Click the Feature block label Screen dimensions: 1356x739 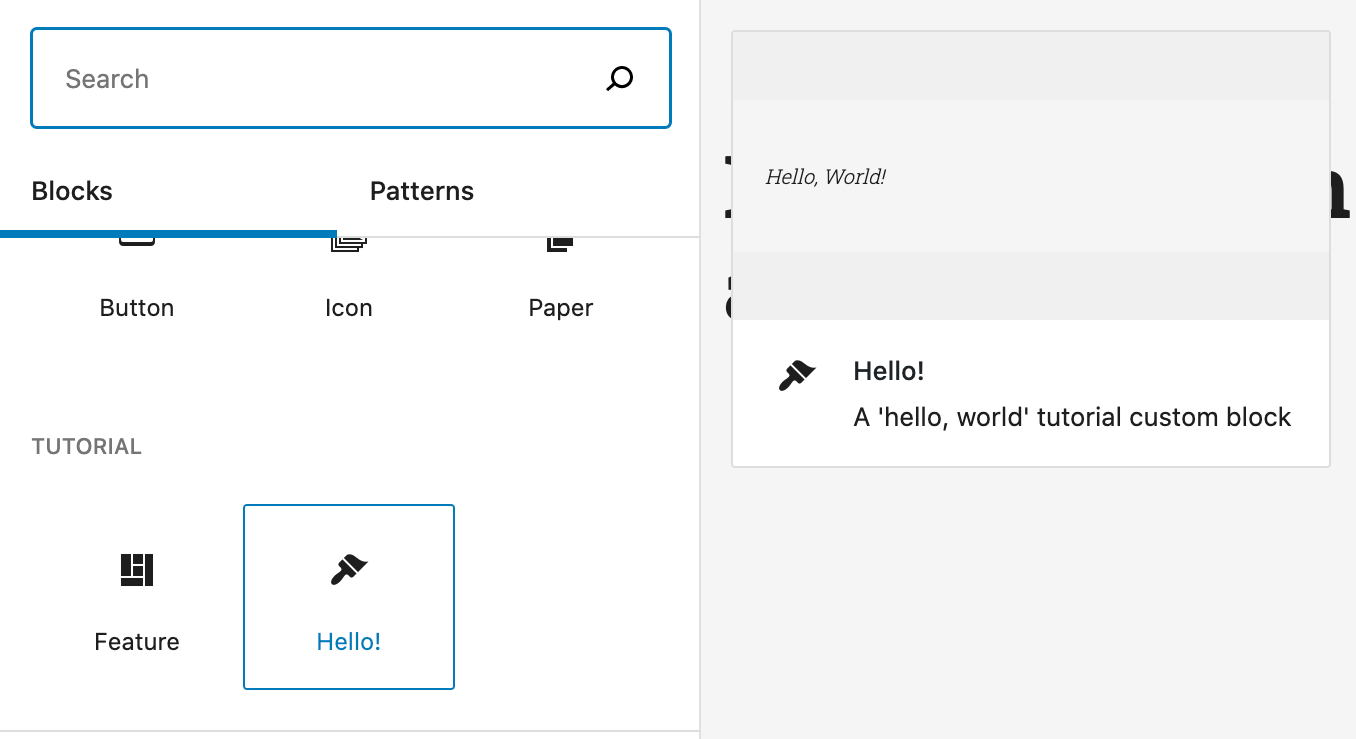point(137,641)
